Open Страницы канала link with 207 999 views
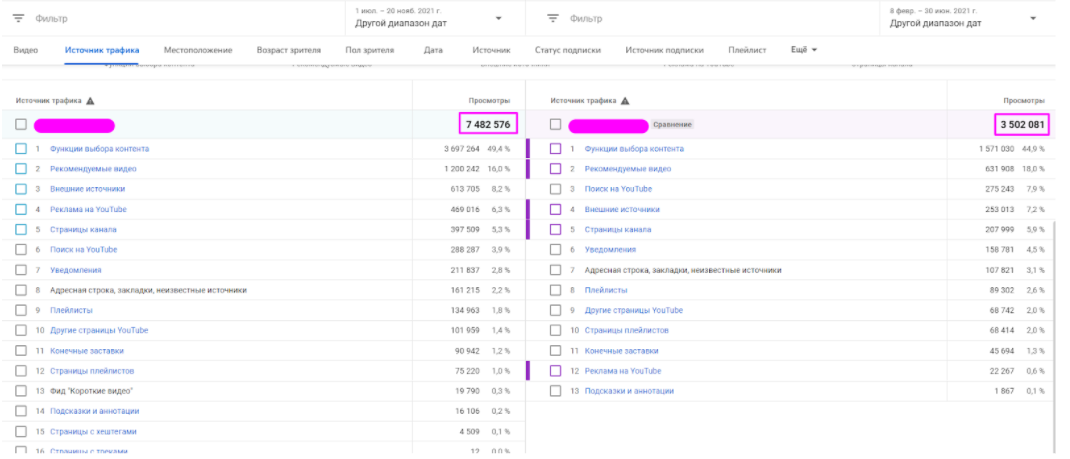This screenshot has height=459, width=1070. tap(618, 230)
